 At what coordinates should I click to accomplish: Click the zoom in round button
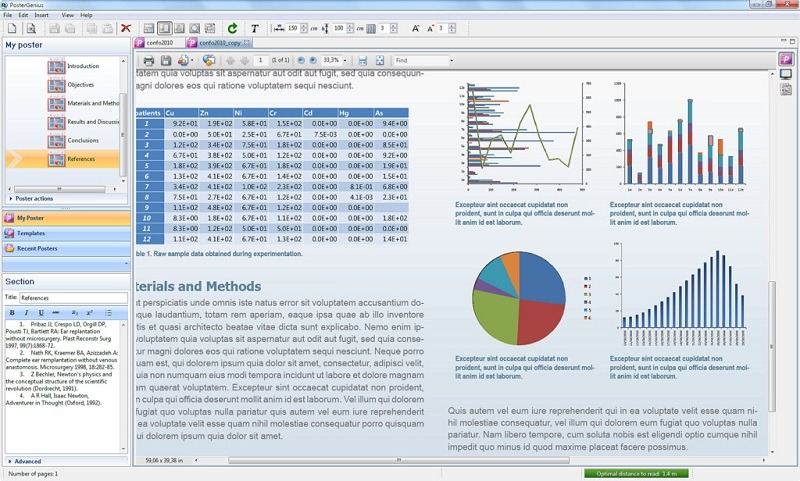313,61
